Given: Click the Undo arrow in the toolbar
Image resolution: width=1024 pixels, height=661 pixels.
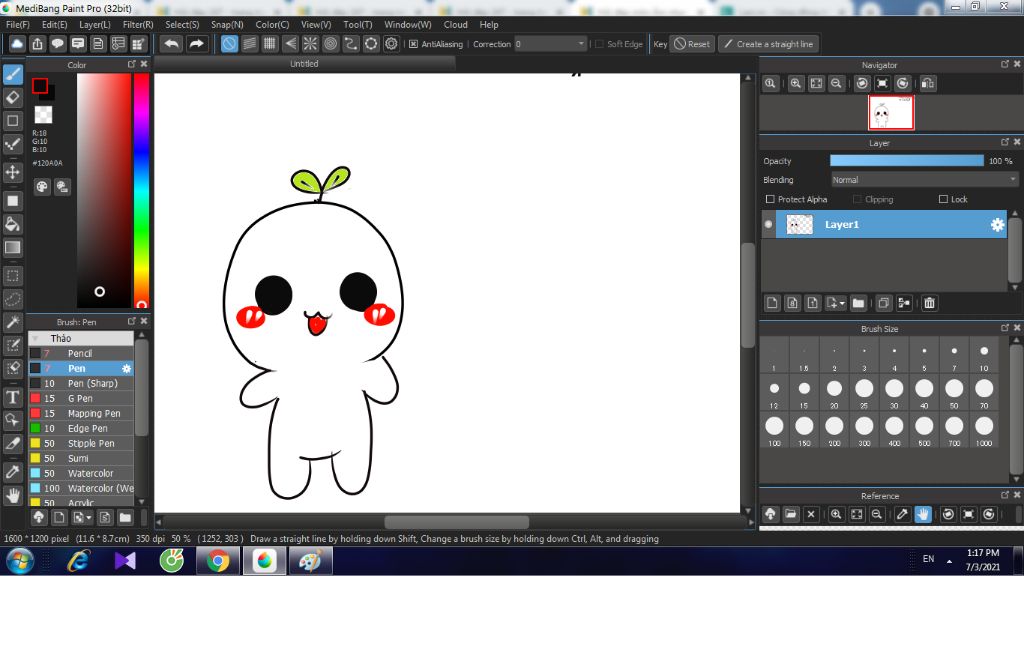Looking at the screenshot, I should 172,44.
